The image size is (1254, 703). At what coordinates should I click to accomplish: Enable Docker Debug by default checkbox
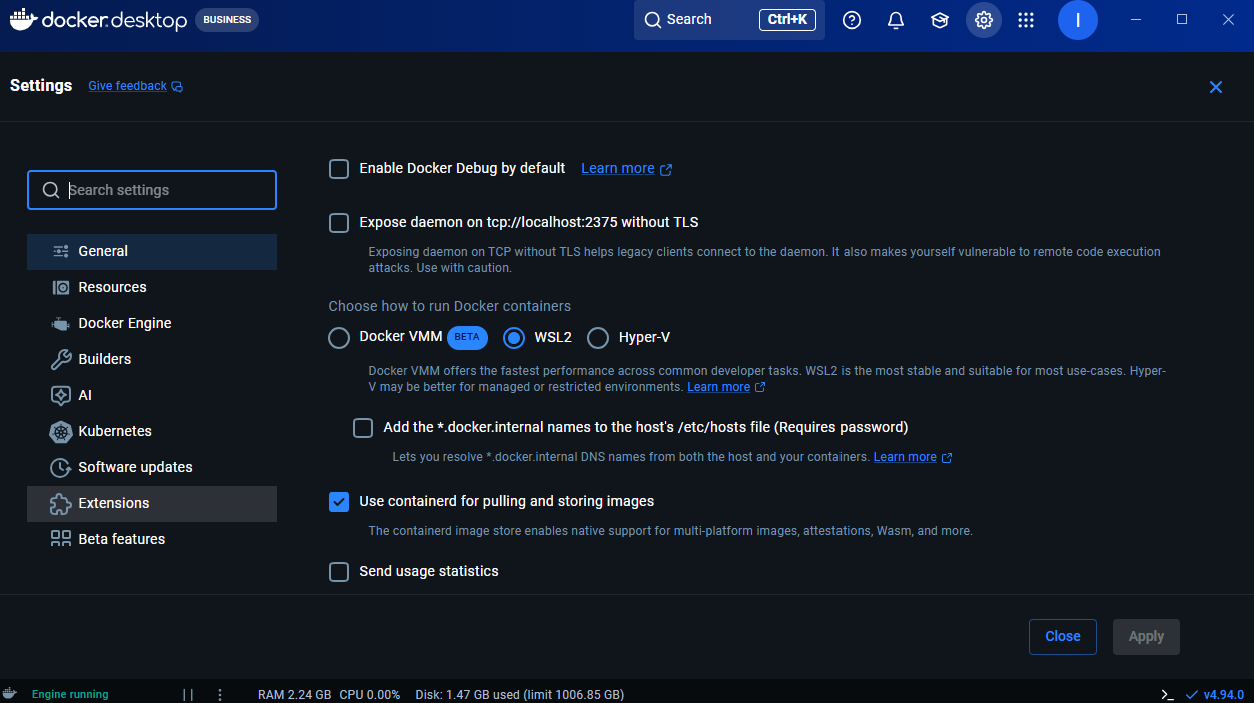(x=339, y=169)
